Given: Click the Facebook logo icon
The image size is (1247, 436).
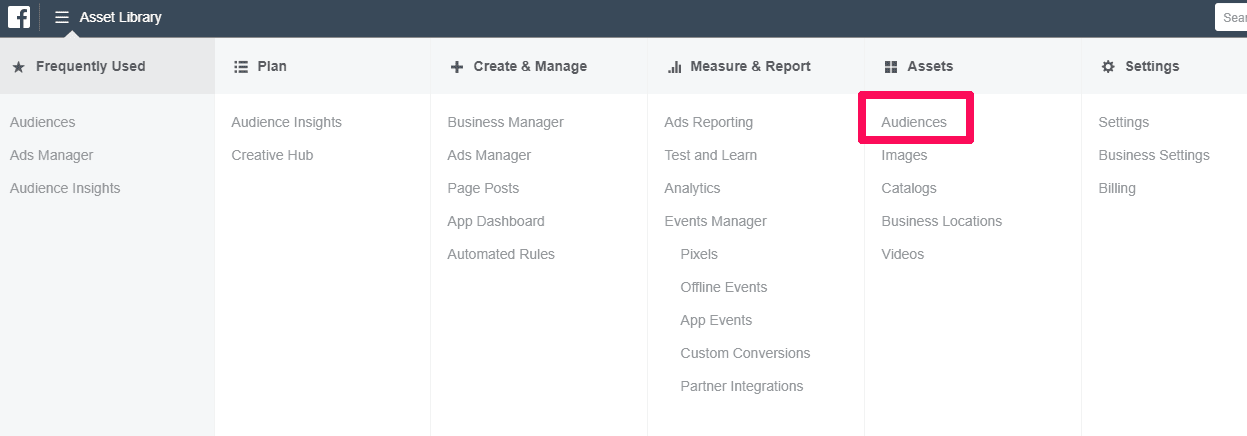Looking at the screenshot, I should [19, 17].
